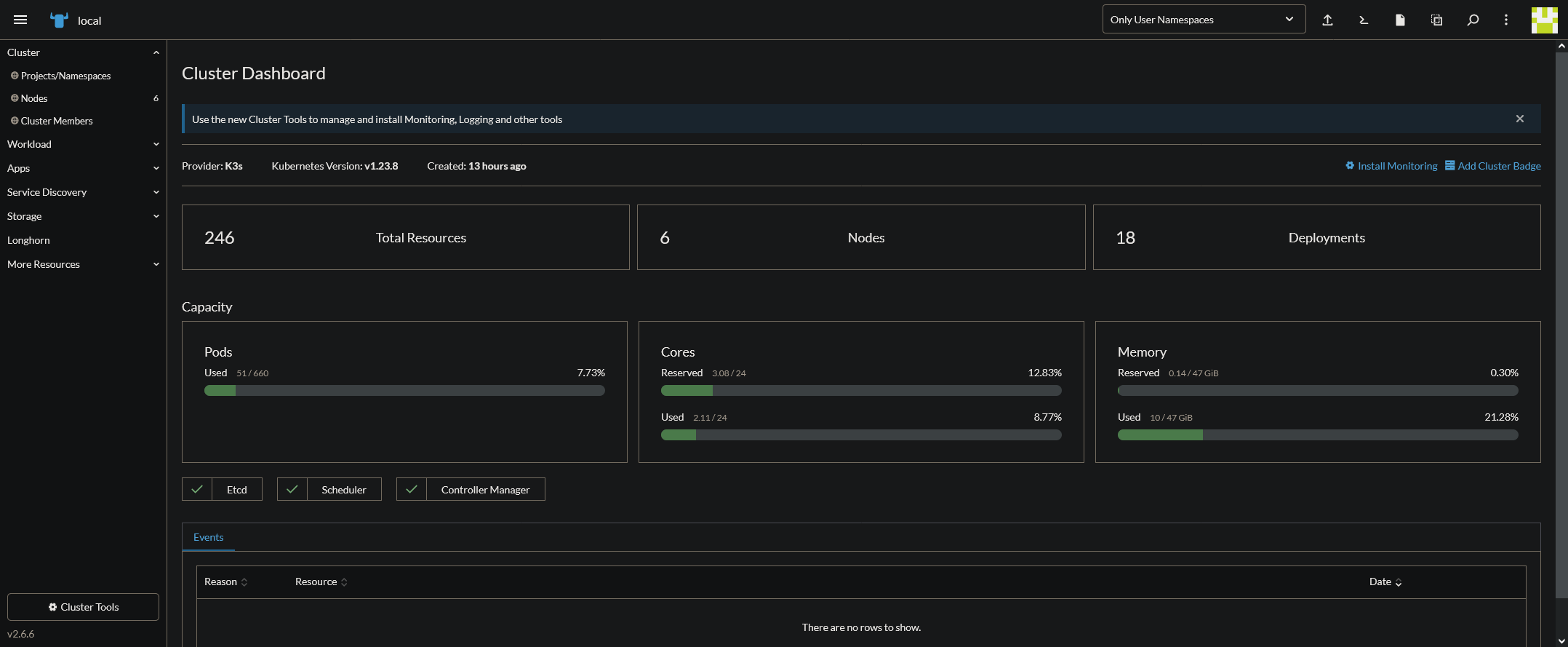Click the Scheduler status checkmark
This screenshot has width=1568, height=647.
pos(292,489)
